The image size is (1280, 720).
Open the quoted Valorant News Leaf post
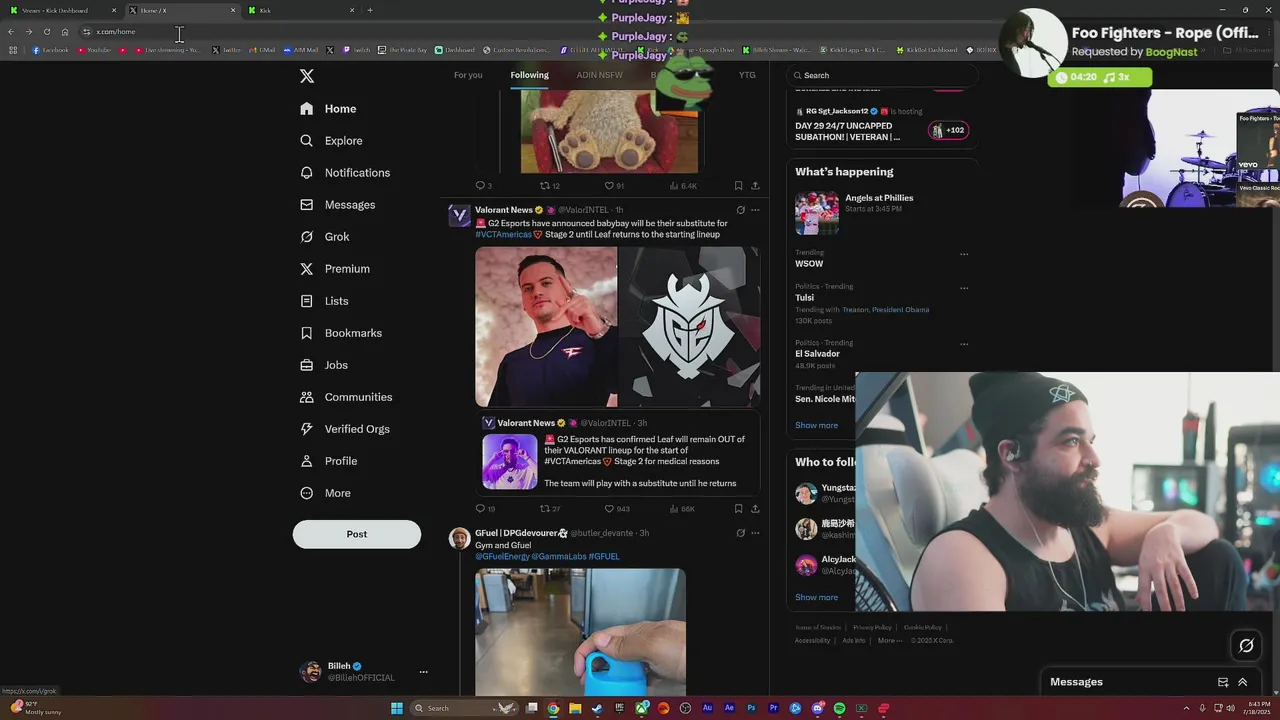point(617,453)
